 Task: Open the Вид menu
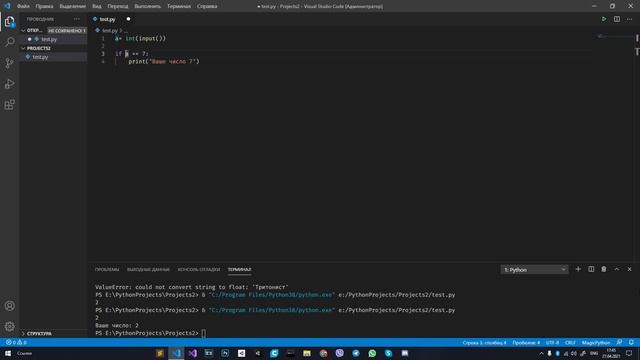click(97, 6)
